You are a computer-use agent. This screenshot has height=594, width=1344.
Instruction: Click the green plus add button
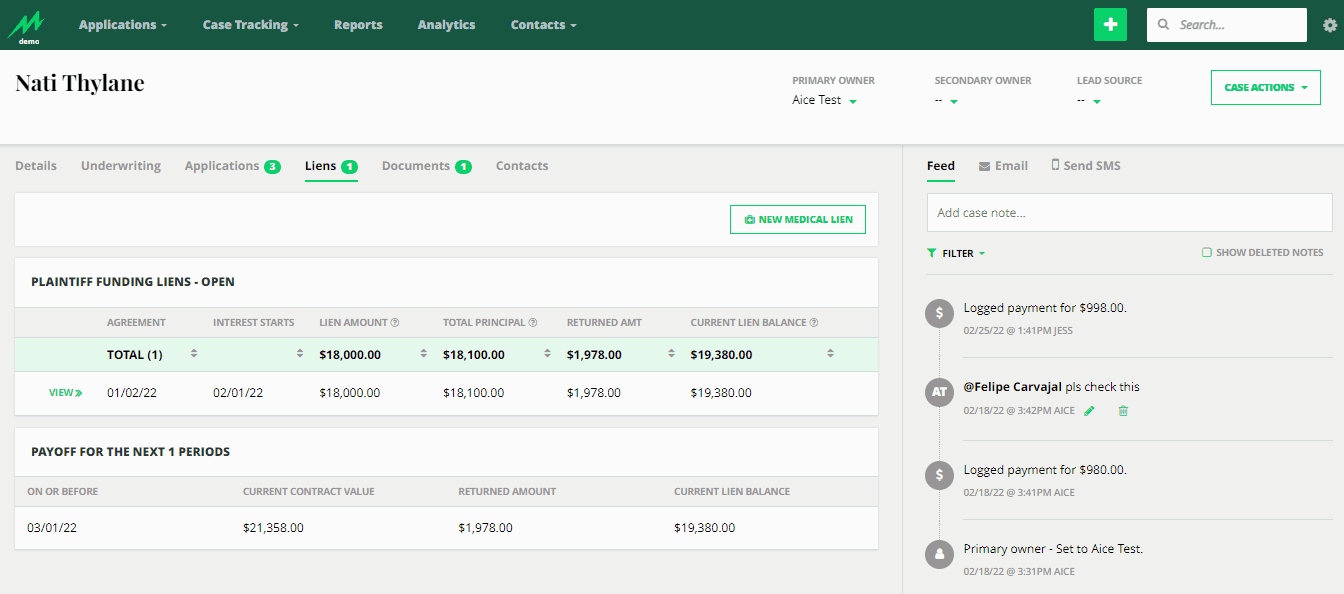(1110, 25)
